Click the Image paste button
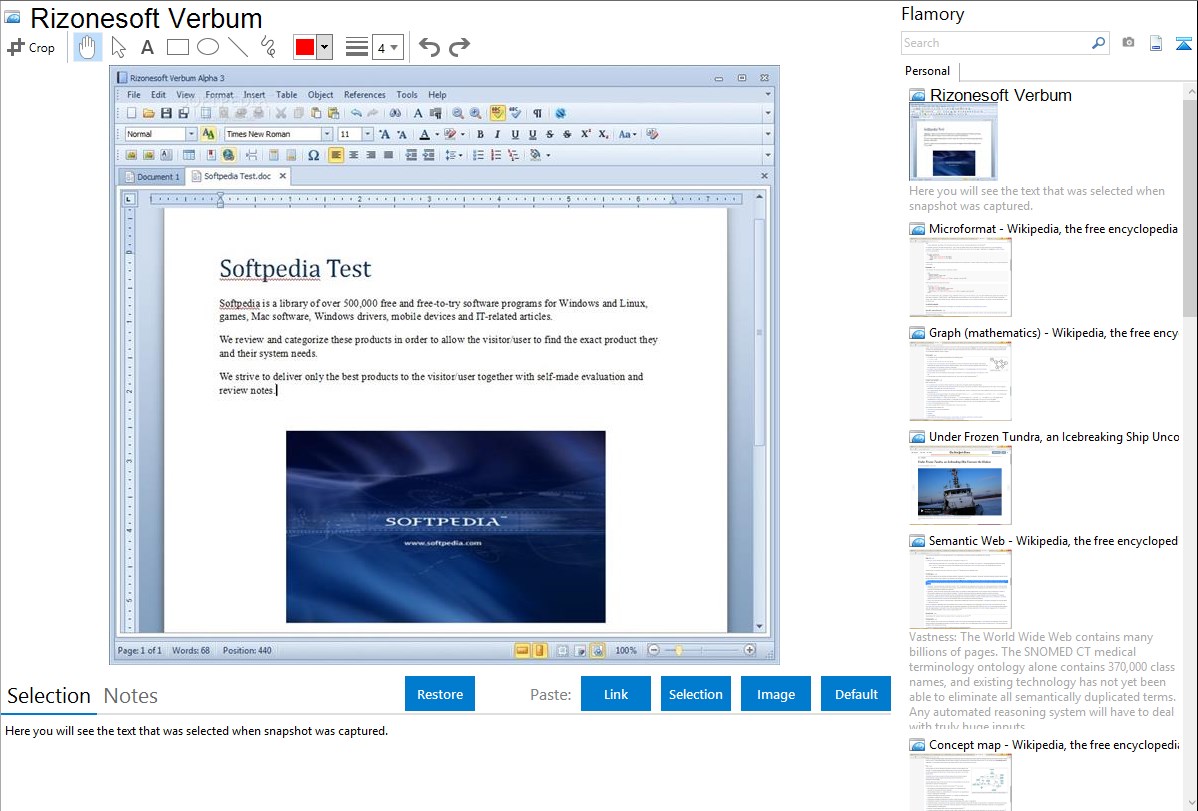This screenshot has height=811, width=1198. [775, 694]
